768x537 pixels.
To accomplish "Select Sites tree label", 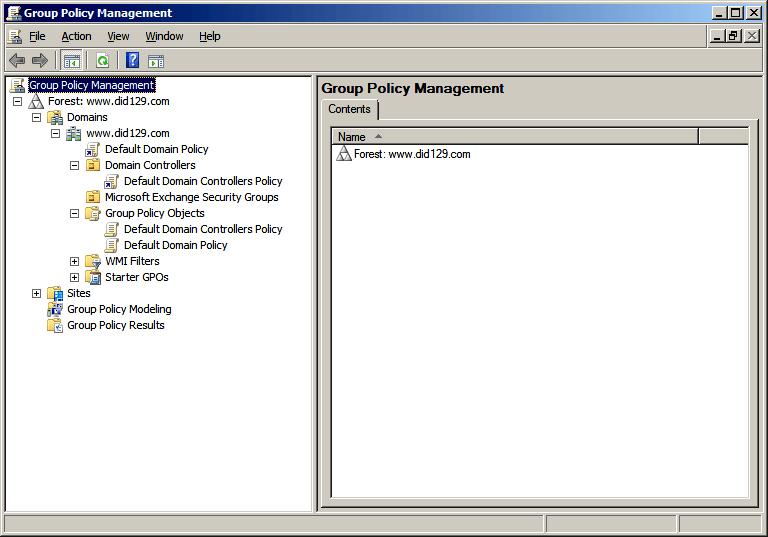I will (x=79, y=293).
